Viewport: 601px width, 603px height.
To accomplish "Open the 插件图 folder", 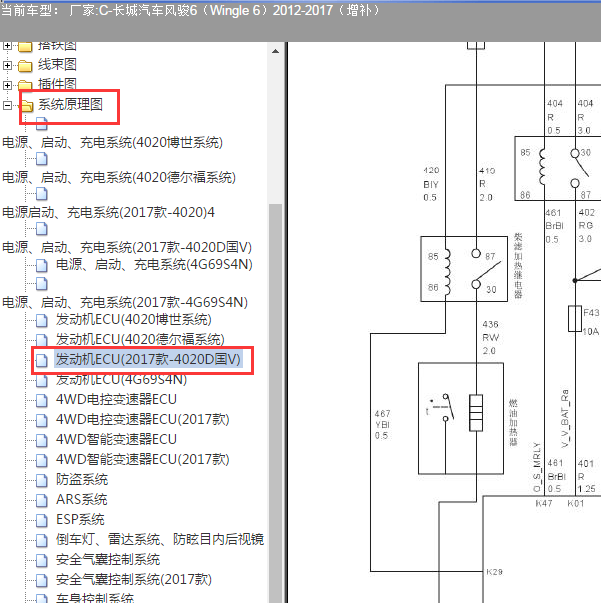I will 57,84.
